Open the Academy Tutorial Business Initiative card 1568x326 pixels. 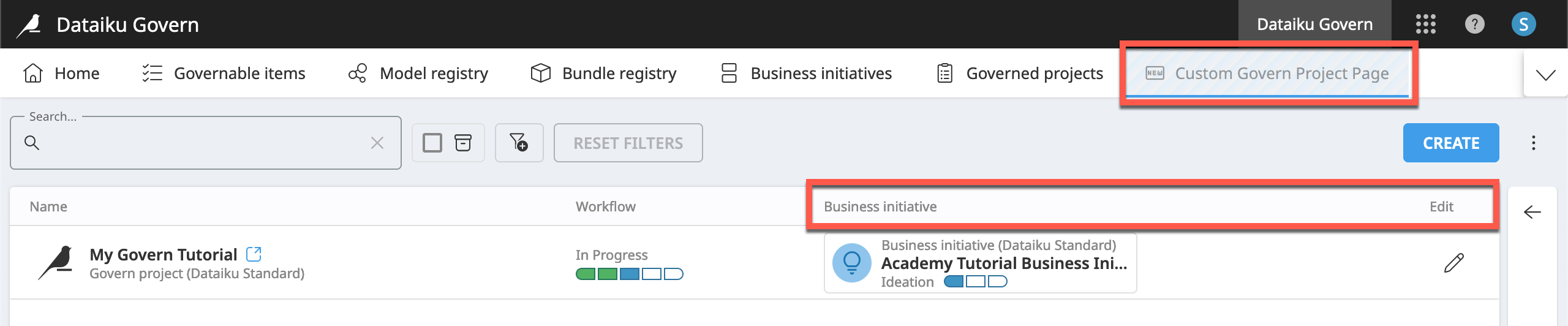click(980, 263)
